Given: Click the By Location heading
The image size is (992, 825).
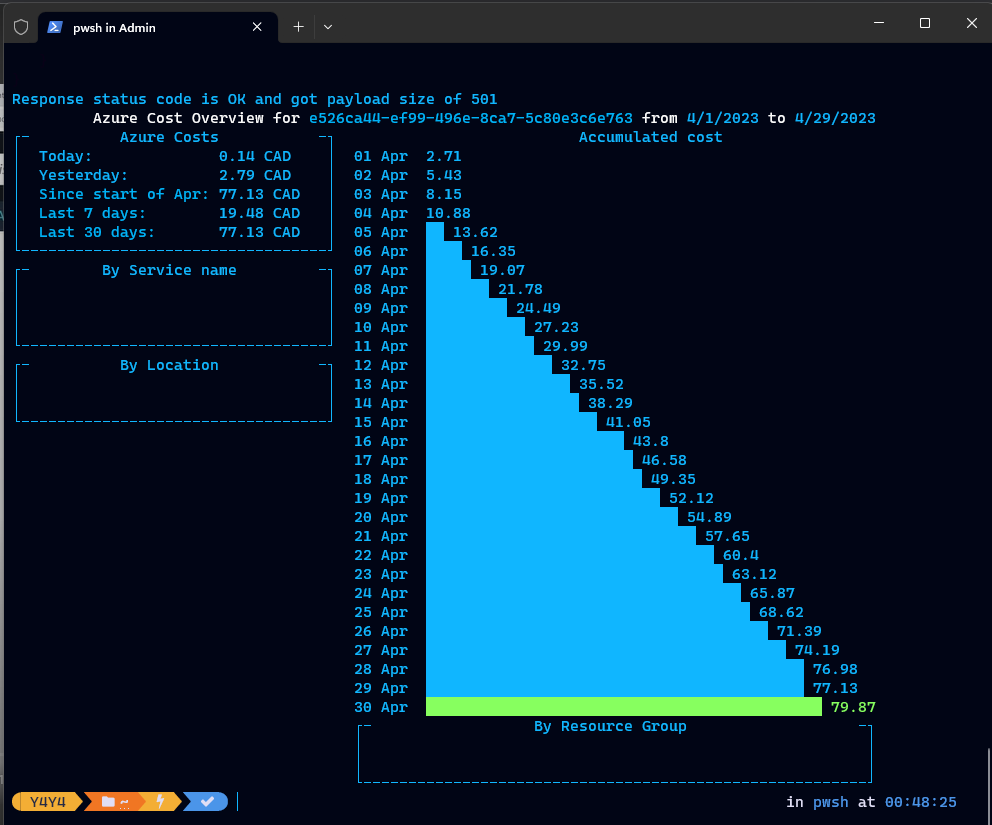Looking at the screenshot, I should point(169,365).
